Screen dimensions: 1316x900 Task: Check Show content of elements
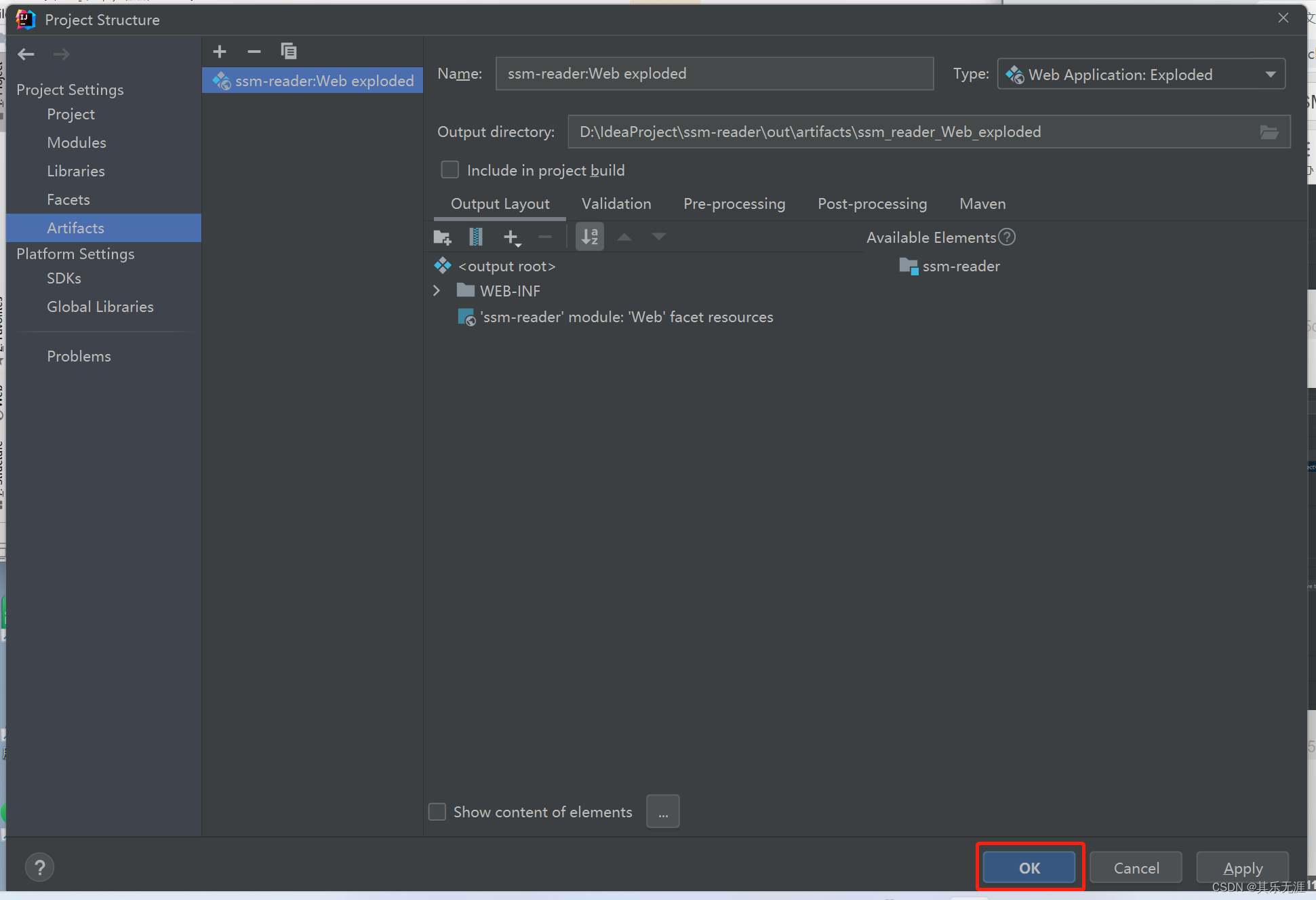point(438,812)
